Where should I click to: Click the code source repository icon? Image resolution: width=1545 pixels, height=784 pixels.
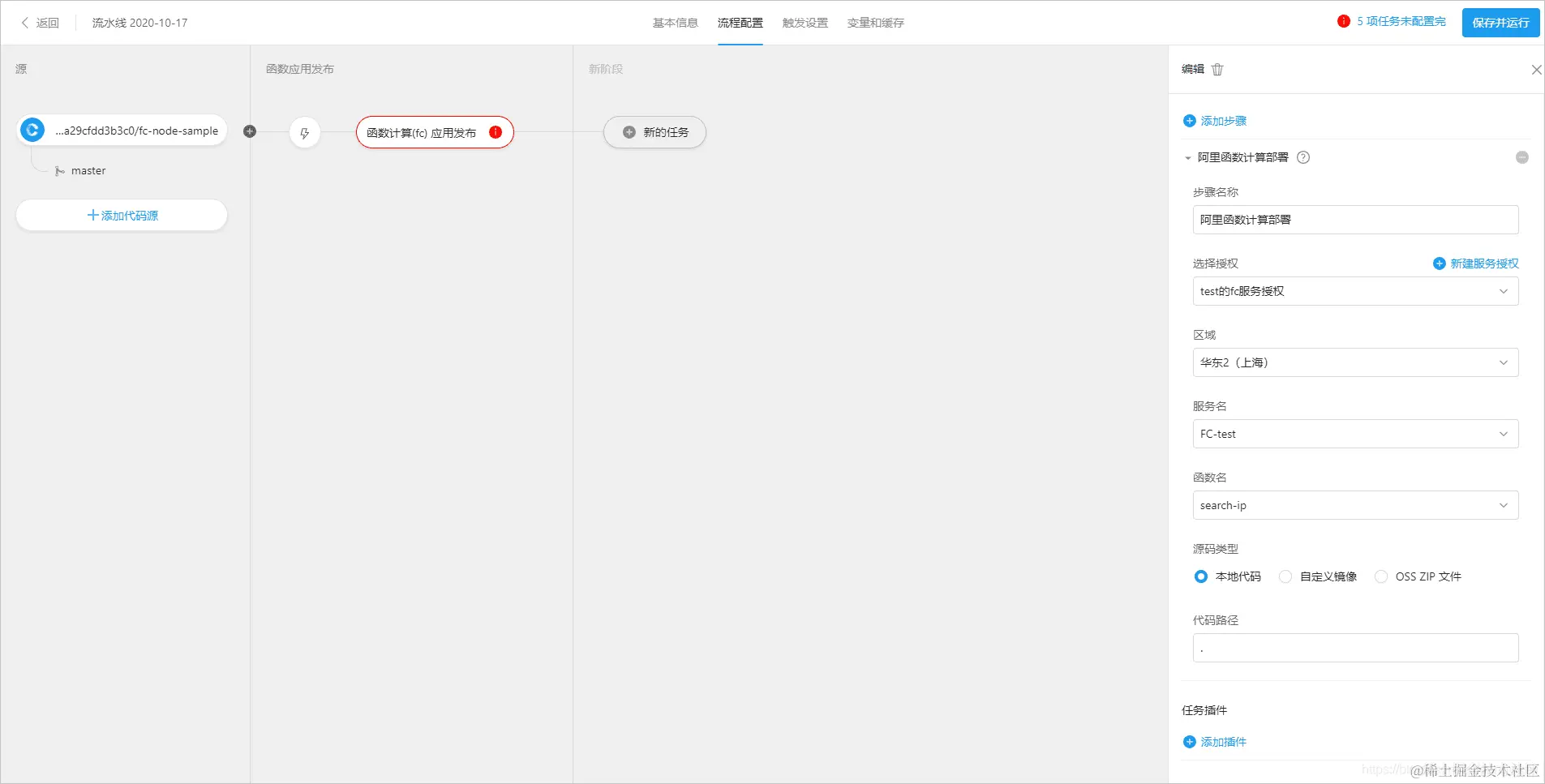pyautogui.click(x=32, y=130)
